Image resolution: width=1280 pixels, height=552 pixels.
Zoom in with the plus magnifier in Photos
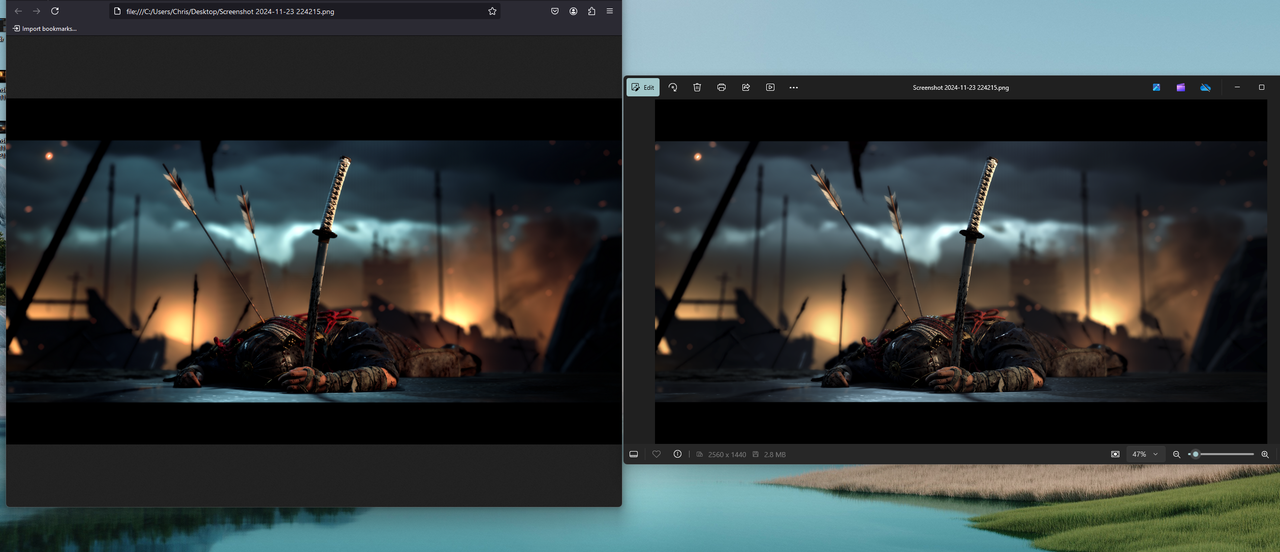point(1265,454)
